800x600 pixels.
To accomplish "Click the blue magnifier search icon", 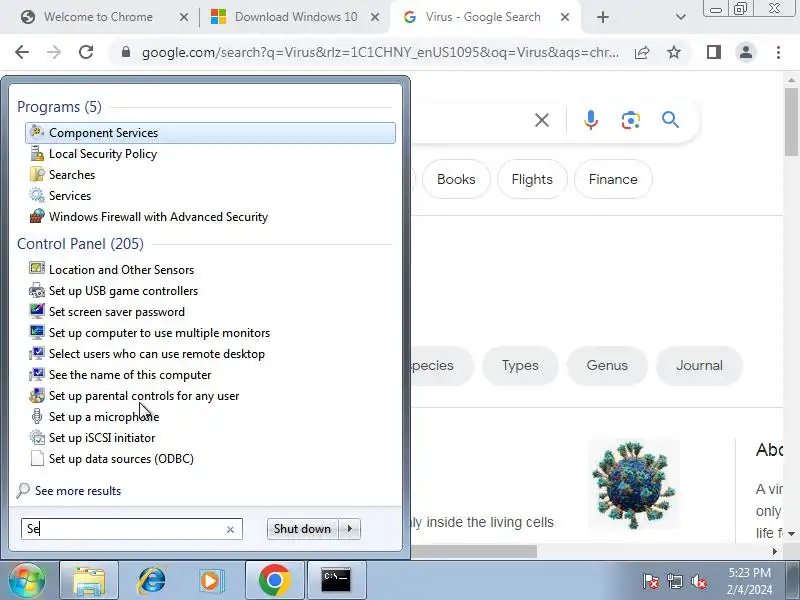I will [670, 120].
